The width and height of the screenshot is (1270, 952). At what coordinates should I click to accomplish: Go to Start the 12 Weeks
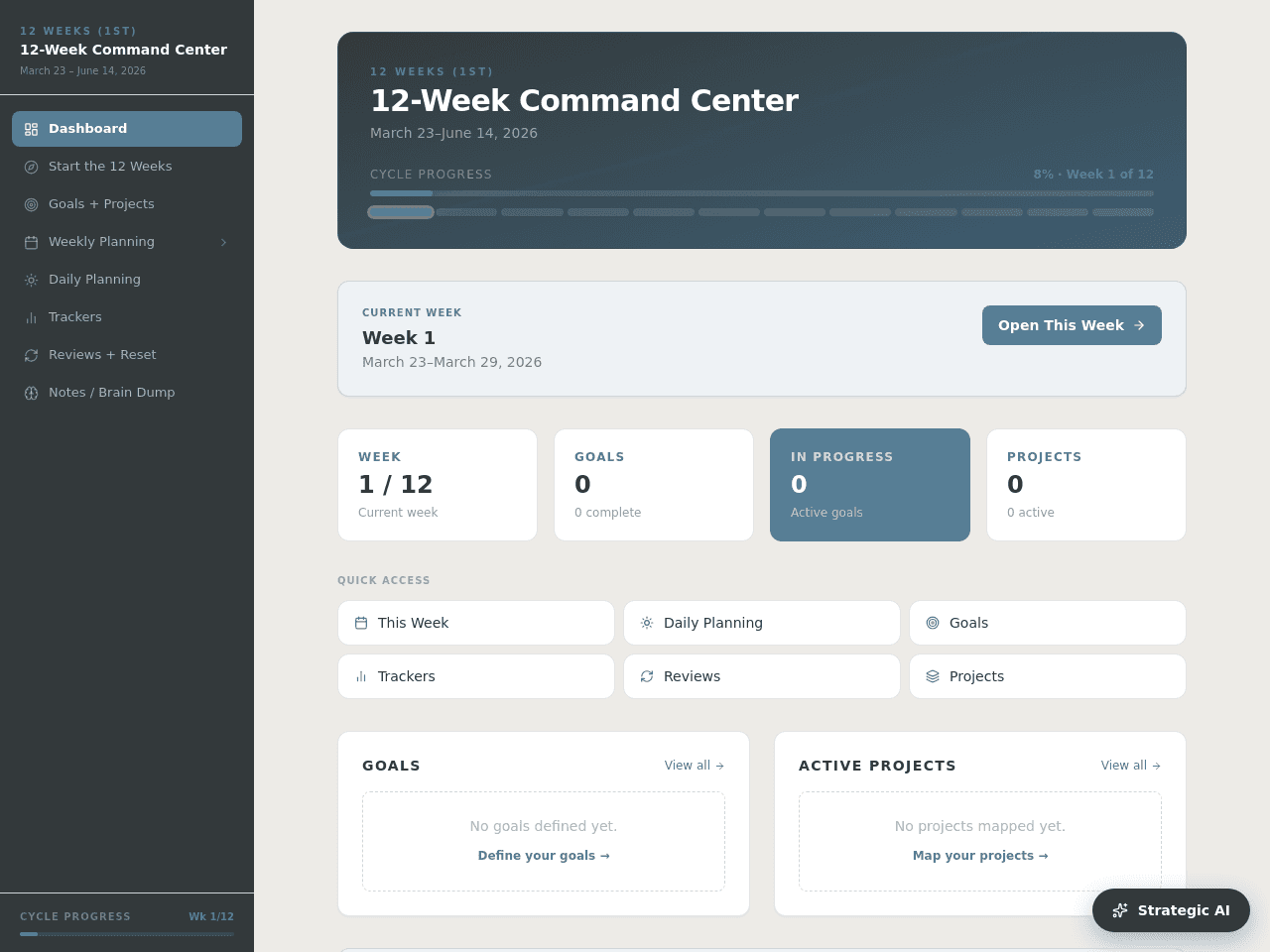point(127,167)
